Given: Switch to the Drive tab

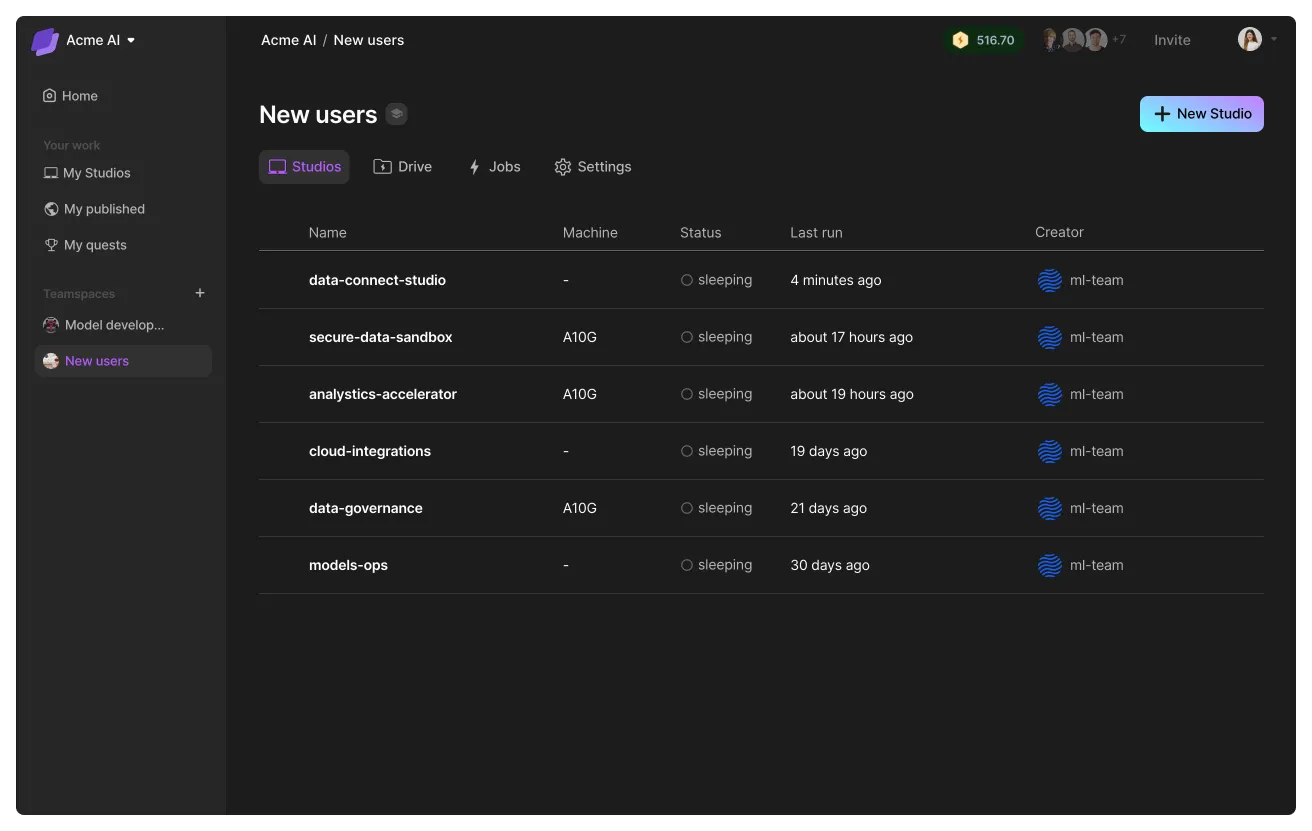Looking at the screenshot, I should [403, 167].
